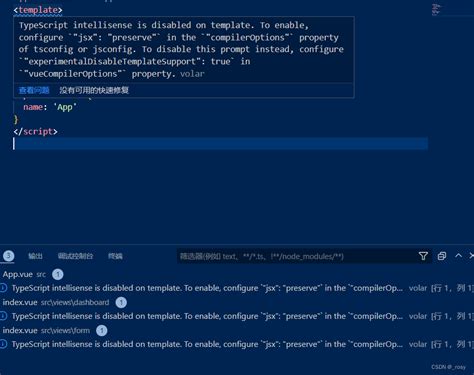This screenshot has height=375, width=474.
Task: Click 没有可用的快速修复 text in the hover popup
Action: coord(94,90)
